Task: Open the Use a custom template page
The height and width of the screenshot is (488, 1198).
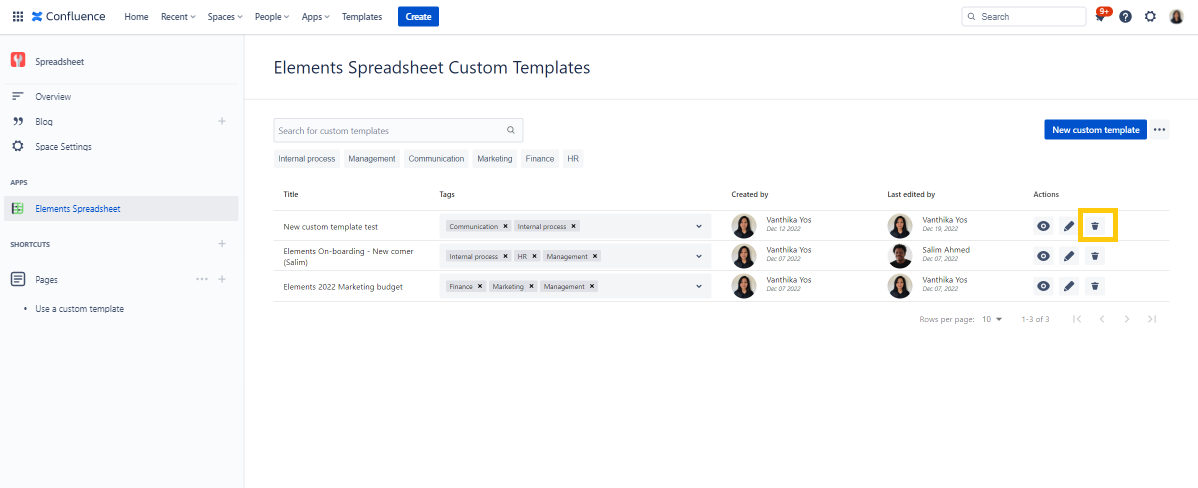Action: [x=79, y=309]
